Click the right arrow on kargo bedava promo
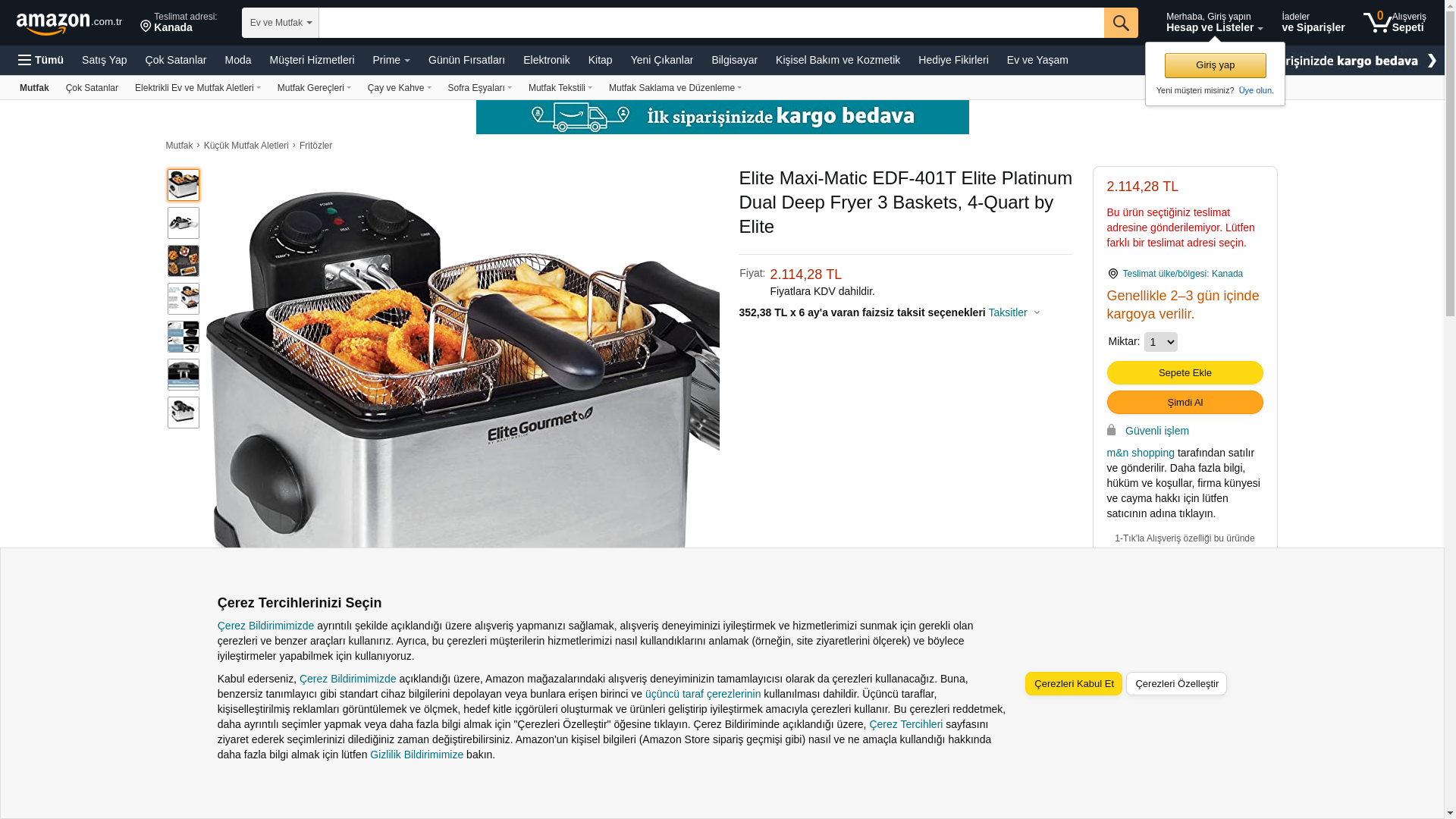The height and width of the screenshot is (819, 1456). click(1432, 61)
